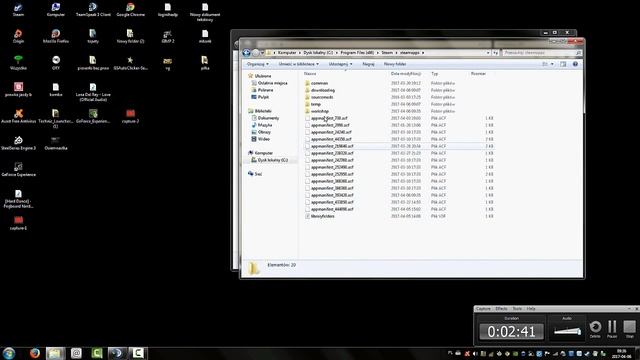Launch Google Chrome desktop shortcut
The width and height of the screenshot is (640, 360).
131,10
